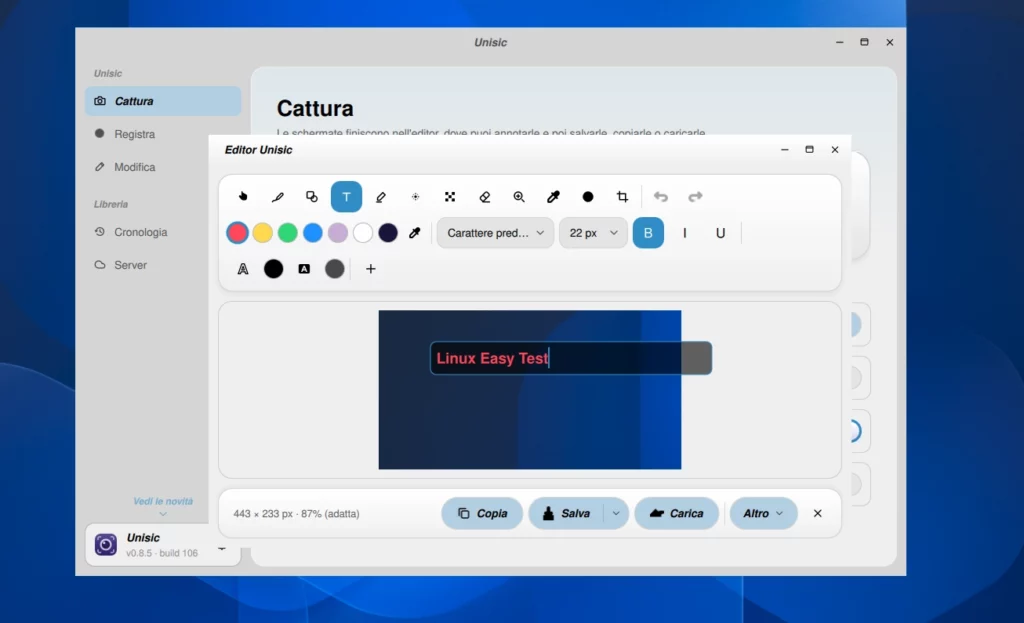Save the image with Salva

coord(566,513)
